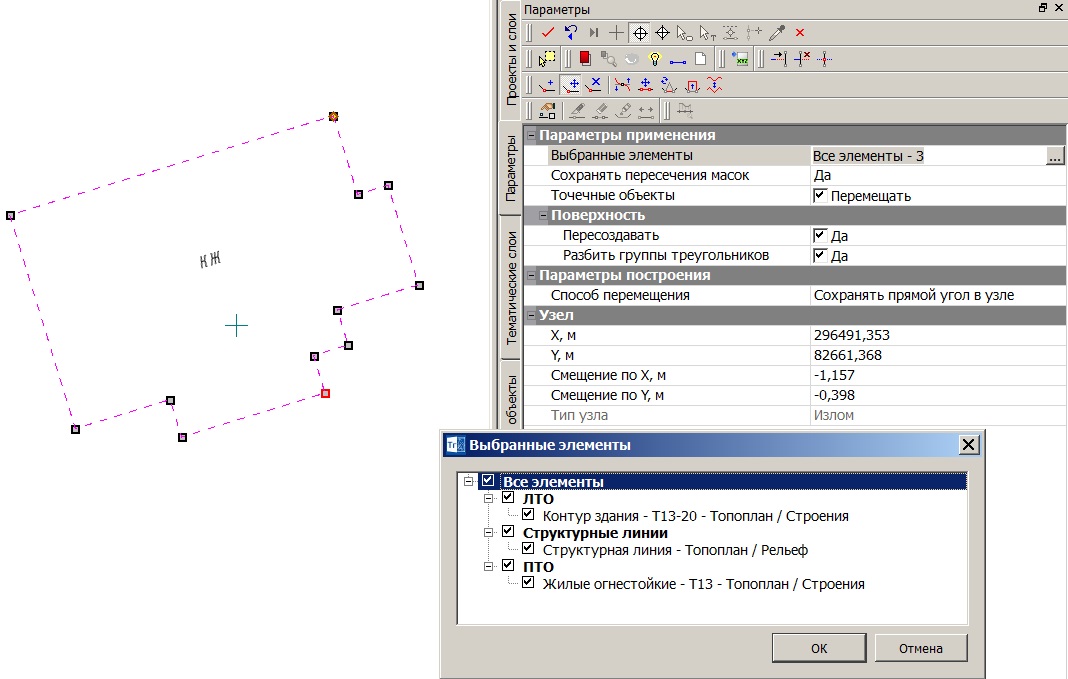Image resolution: width=1068 pixels, height=679 pixels.
Task: Collapse the 'Структурные линии' tree node
Action: pos(489,533)
